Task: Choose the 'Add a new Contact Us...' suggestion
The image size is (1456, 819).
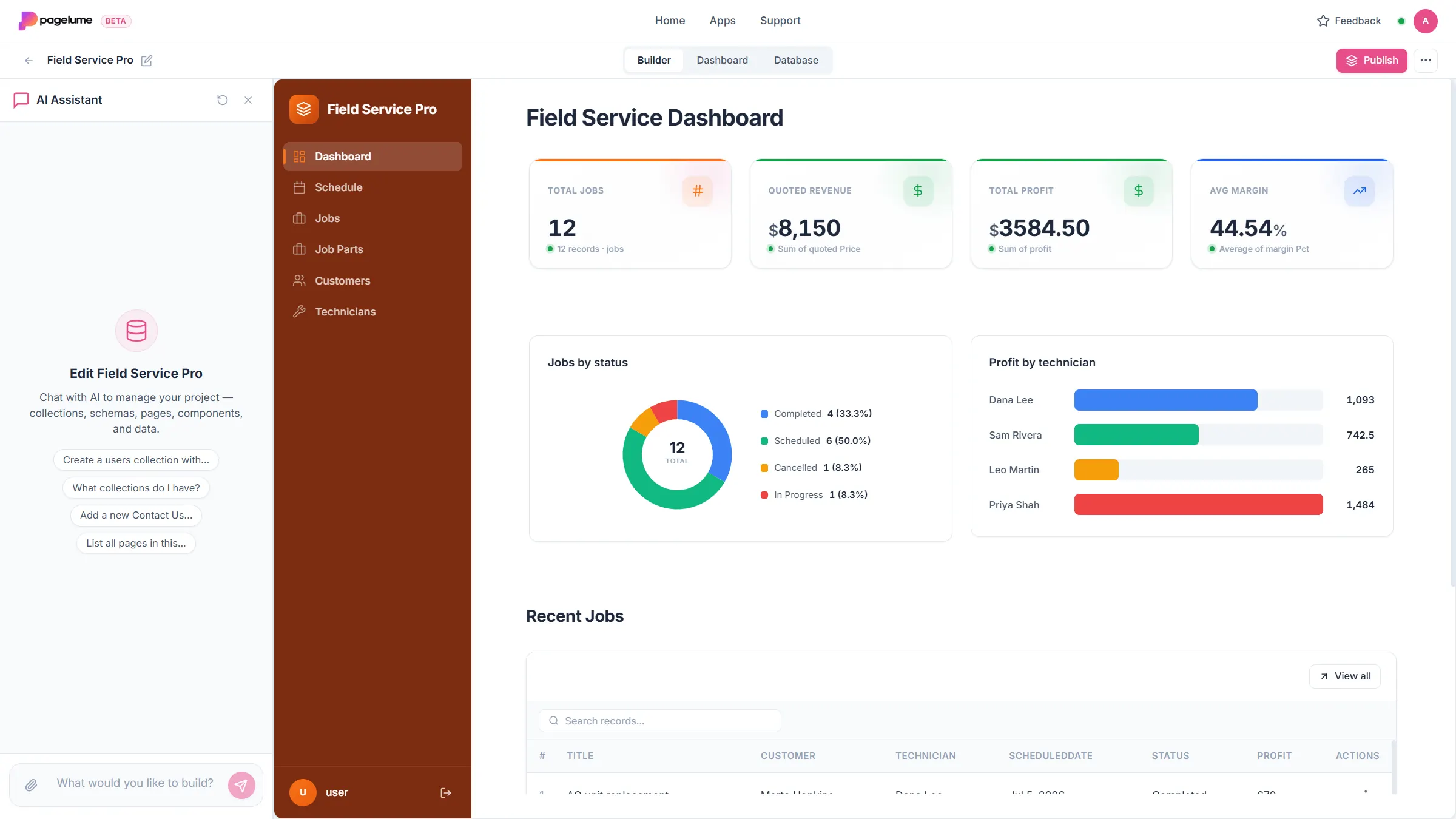Action: (x=136, y=515)
